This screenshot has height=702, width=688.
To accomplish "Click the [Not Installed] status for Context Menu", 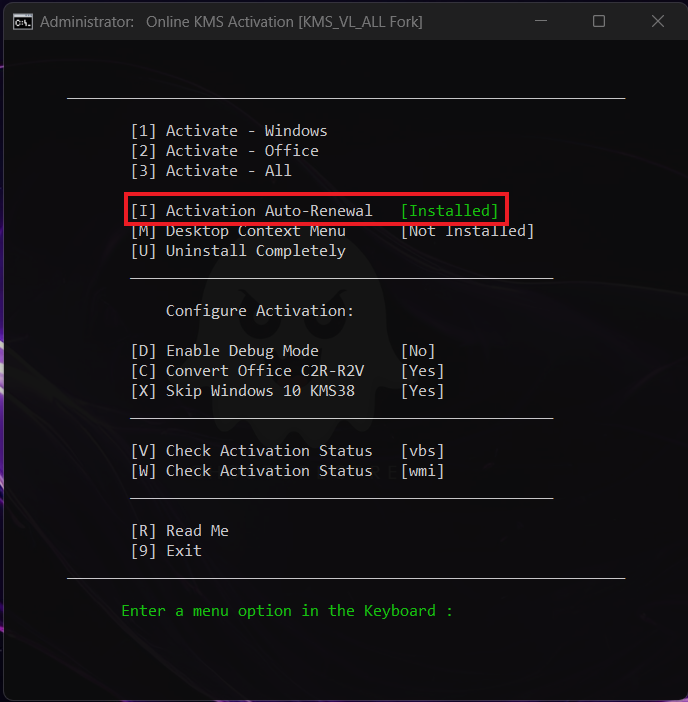I will 467,231.
